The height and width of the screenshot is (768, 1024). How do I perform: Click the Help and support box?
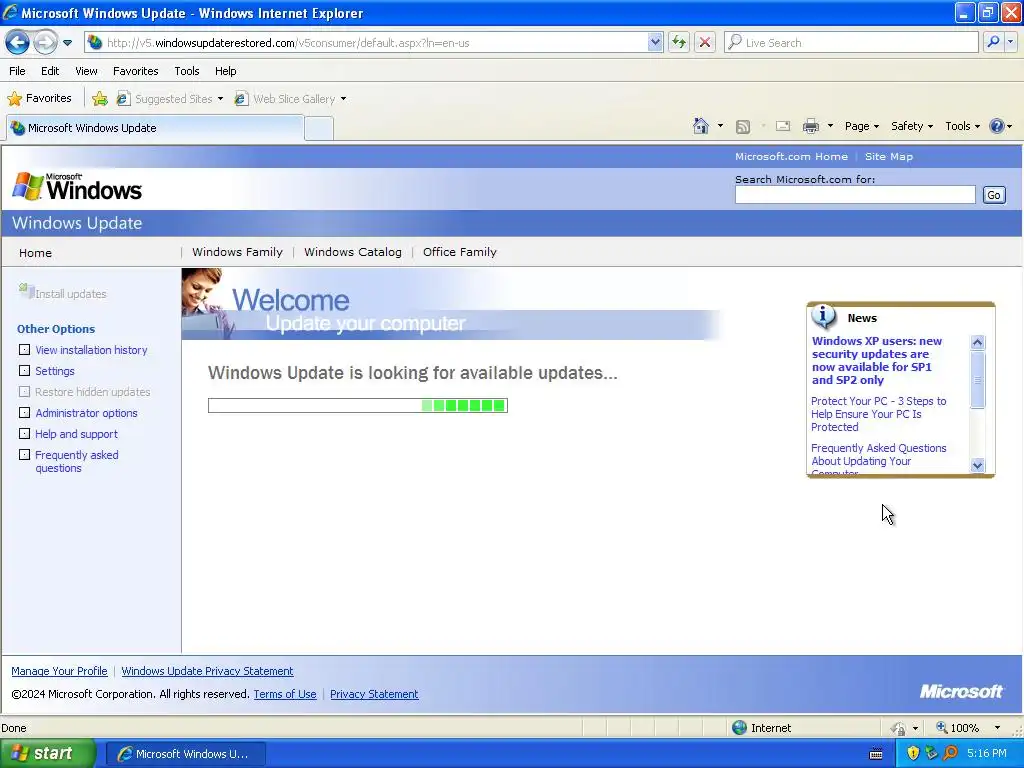click(24, 434)
